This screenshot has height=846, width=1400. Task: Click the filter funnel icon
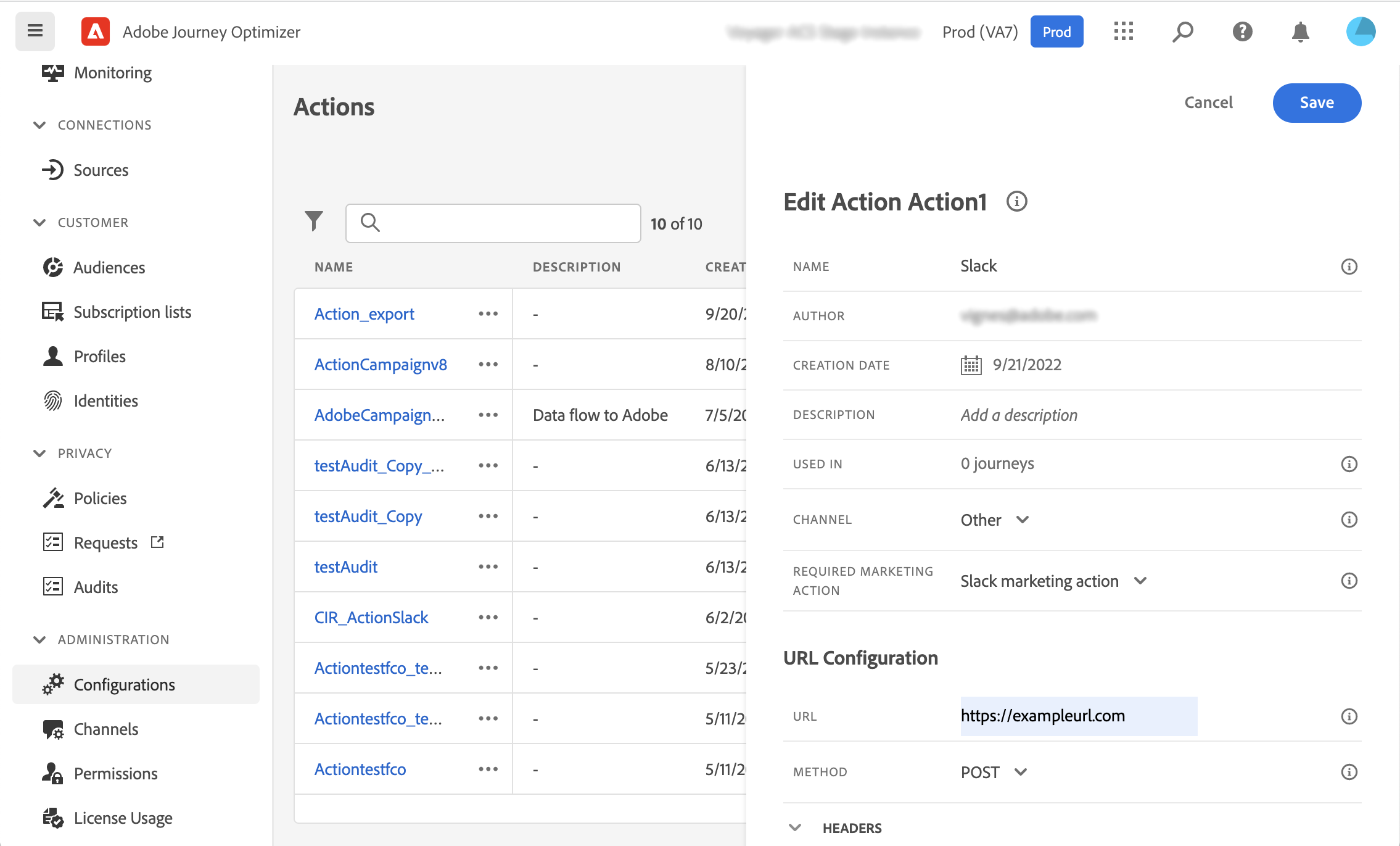coord(314,221)
